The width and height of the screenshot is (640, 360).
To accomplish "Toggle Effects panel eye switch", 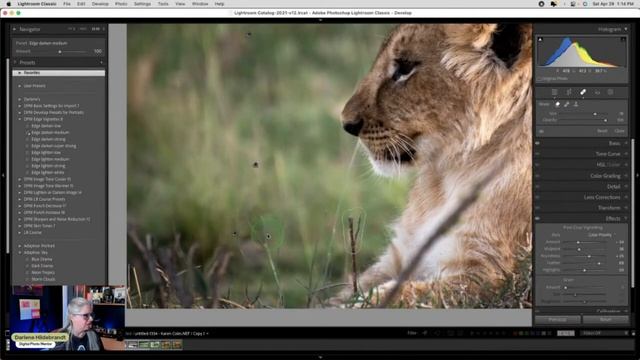I will click(538, 218).
